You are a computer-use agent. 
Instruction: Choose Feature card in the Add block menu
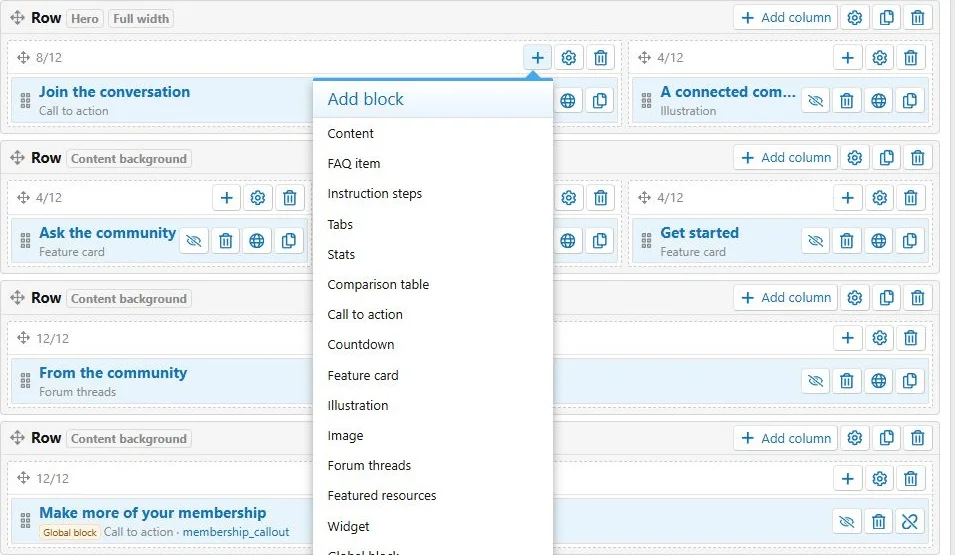(432, 375)
